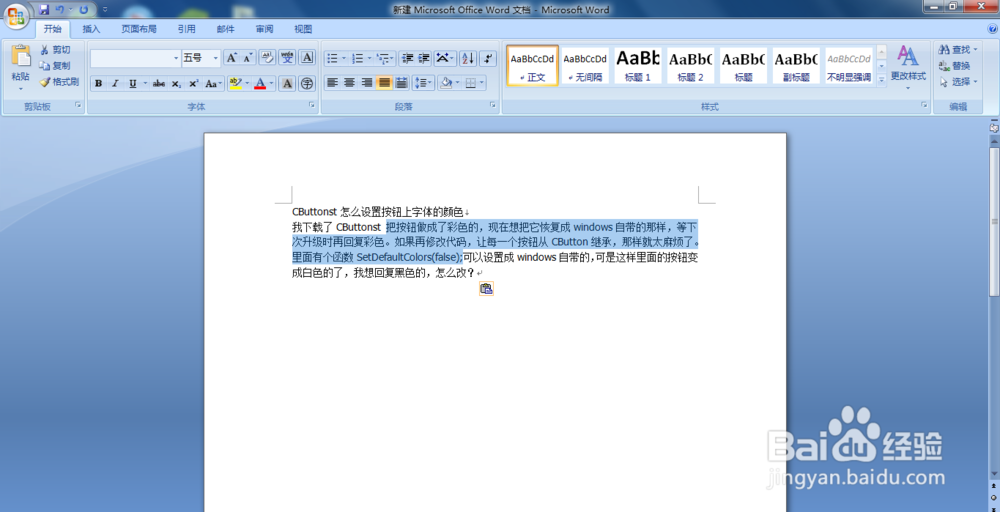Apply the enclosed character (字) tool
1000x512 pixels.
307,84
